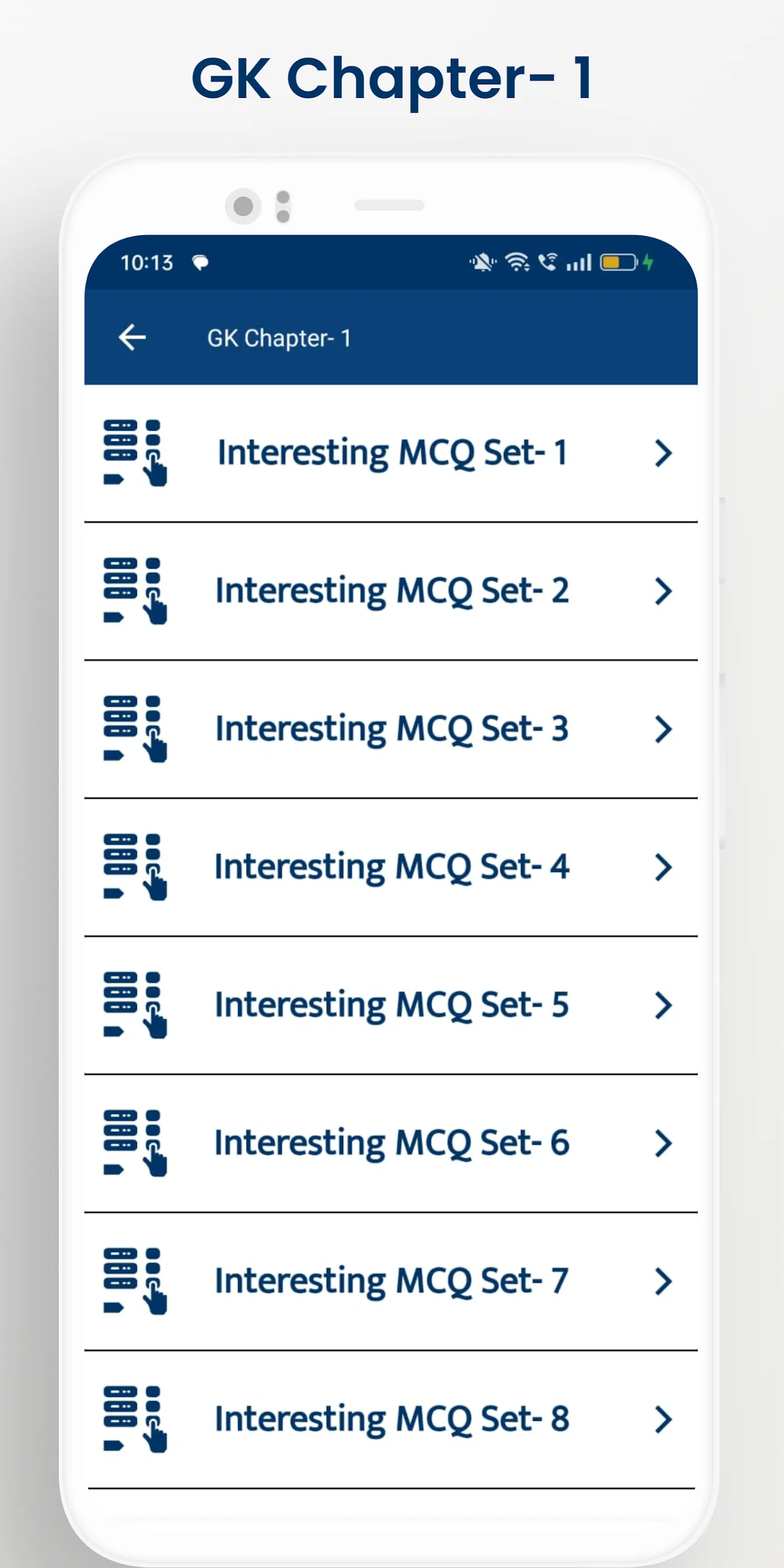The width and height of the screenshot is (784, 1568).
Task: Tap the Wi-Fi status bar icon
Action: 517,262
